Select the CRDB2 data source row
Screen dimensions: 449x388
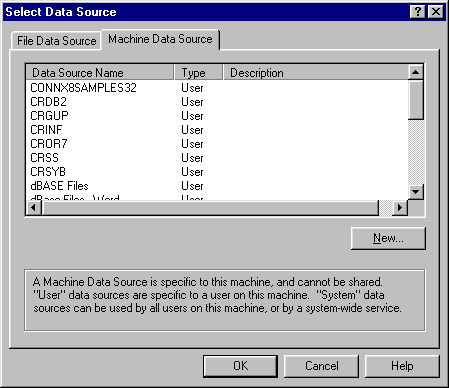coord(48,102)
